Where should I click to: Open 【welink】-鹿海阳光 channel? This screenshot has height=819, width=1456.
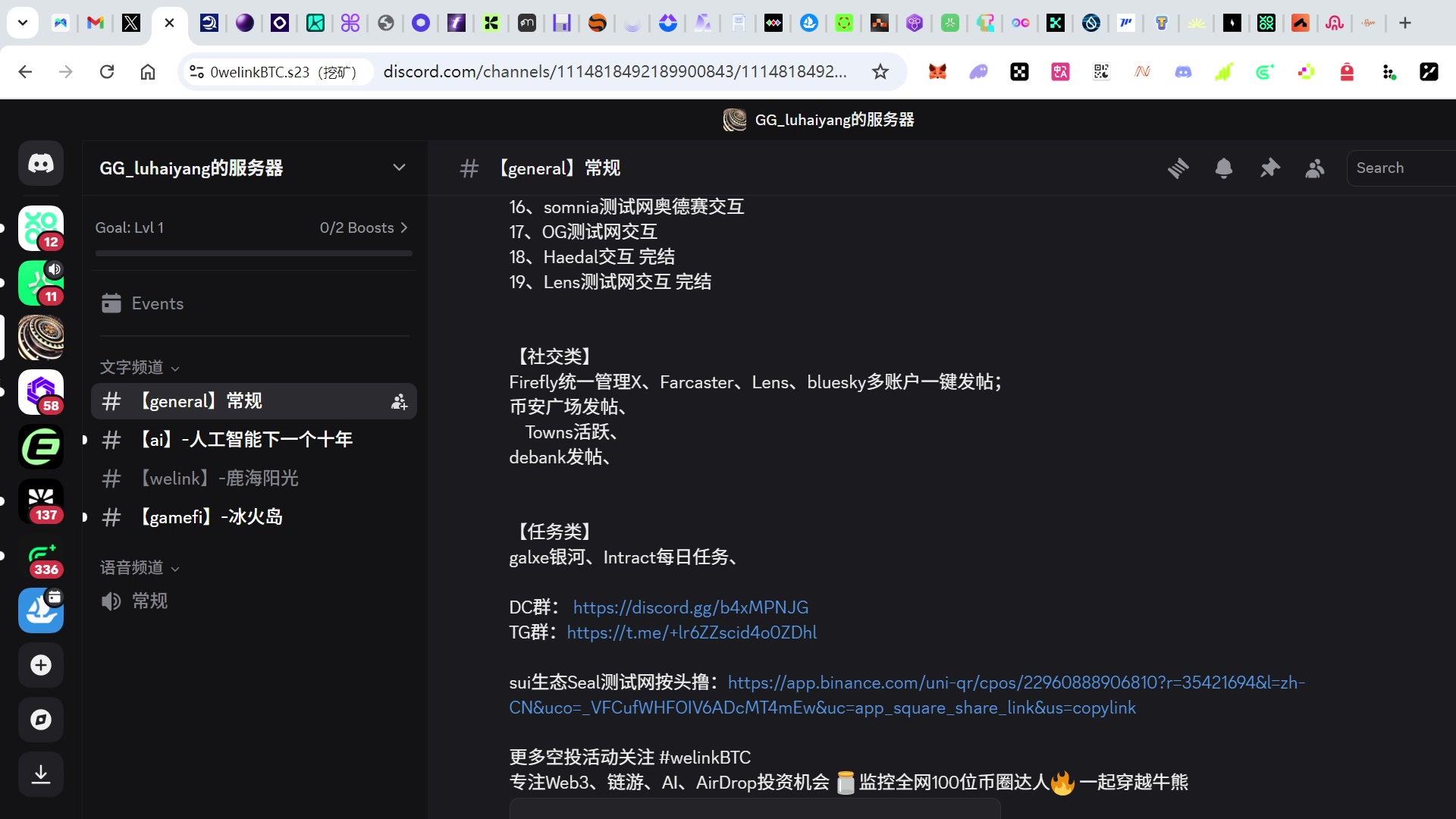(254, 479)
